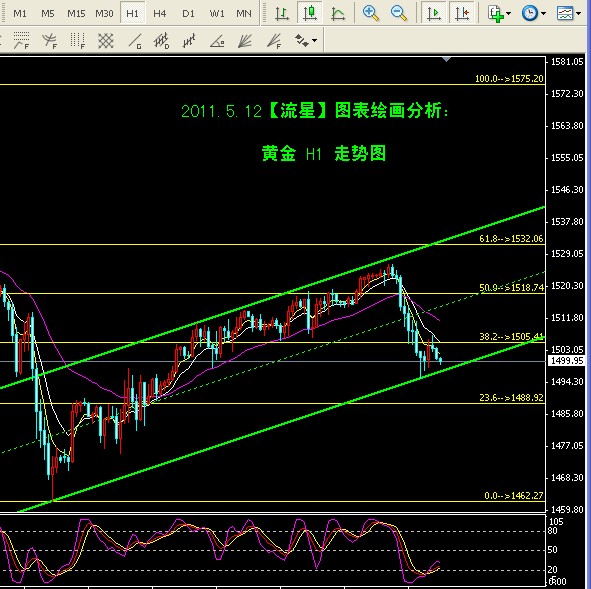Open the Periods clock dropdown
This screenshot has width=591, height=589.
(533, 14)
